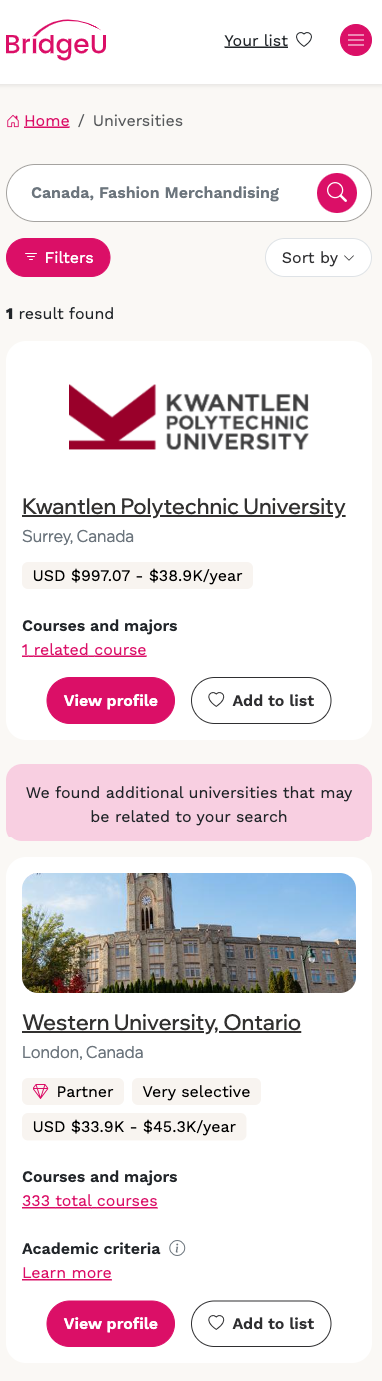Click Learn more under Academic criteria
The height and width of the screenshot is (1381, 382).
[x=67, y=1273]
